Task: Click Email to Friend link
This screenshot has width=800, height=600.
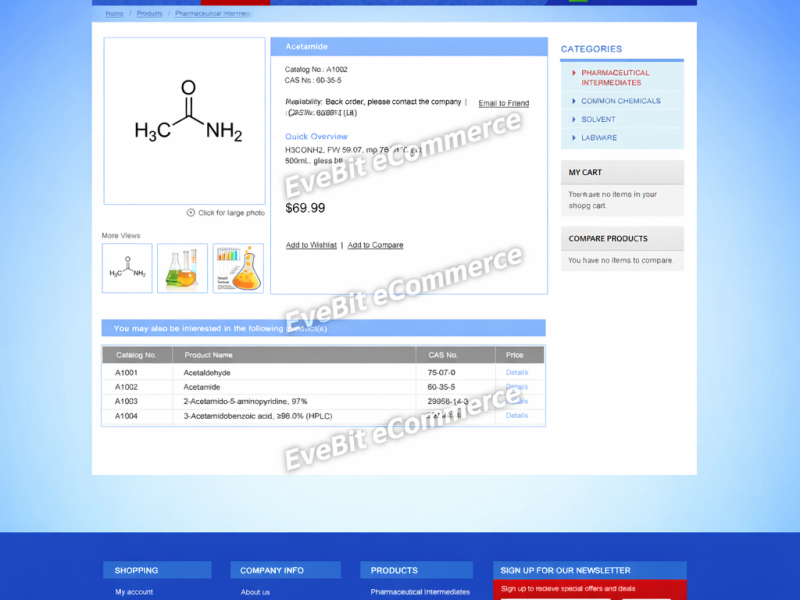Action: click(503, 104)
